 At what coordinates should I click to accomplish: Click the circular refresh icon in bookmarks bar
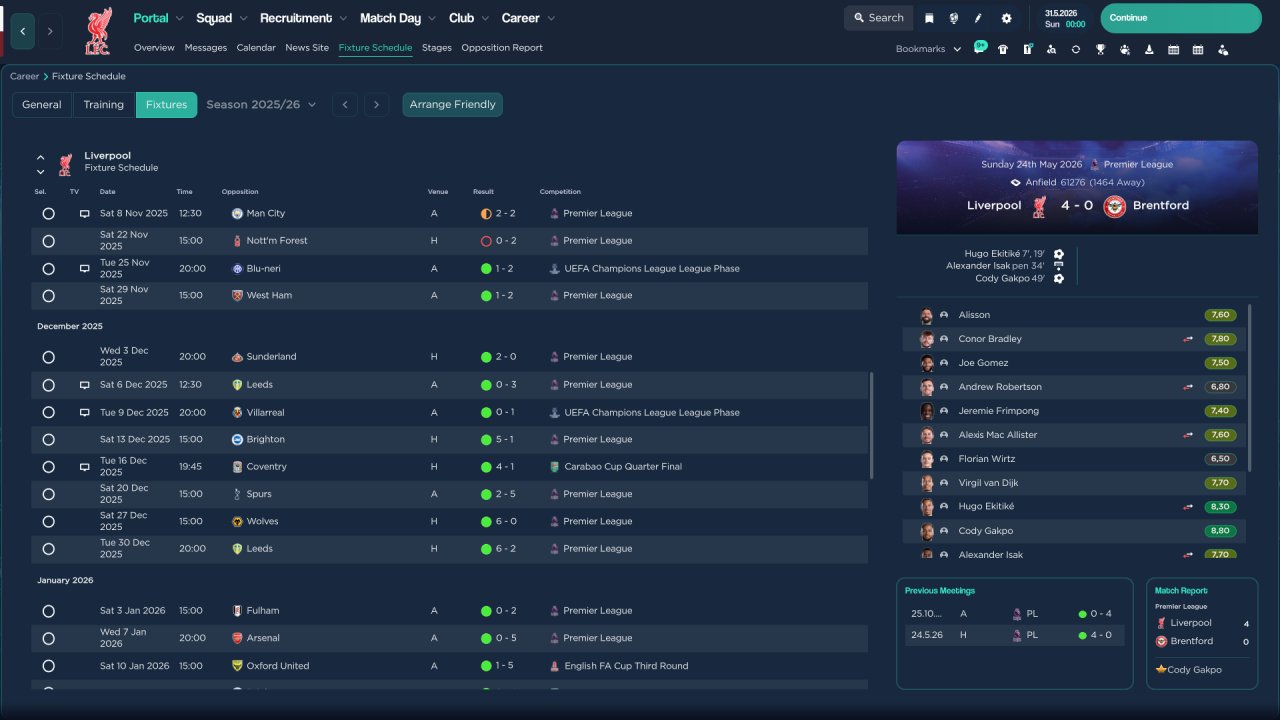(x=1076, y=49)
